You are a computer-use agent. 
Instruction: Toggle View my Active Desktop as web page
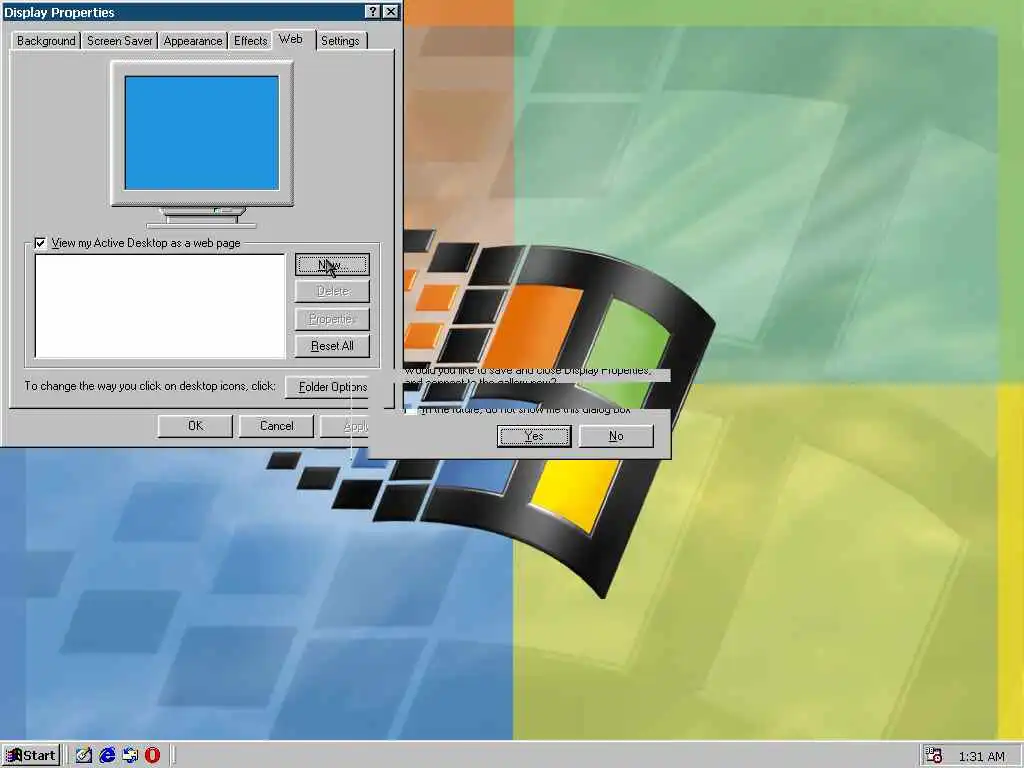tap(40, 243)
